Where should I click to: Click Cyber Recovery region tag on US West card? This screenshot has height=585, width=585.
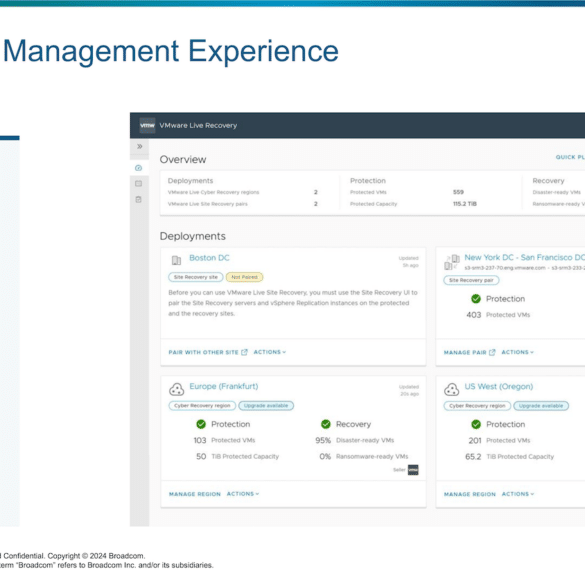(x=477, y=406)
